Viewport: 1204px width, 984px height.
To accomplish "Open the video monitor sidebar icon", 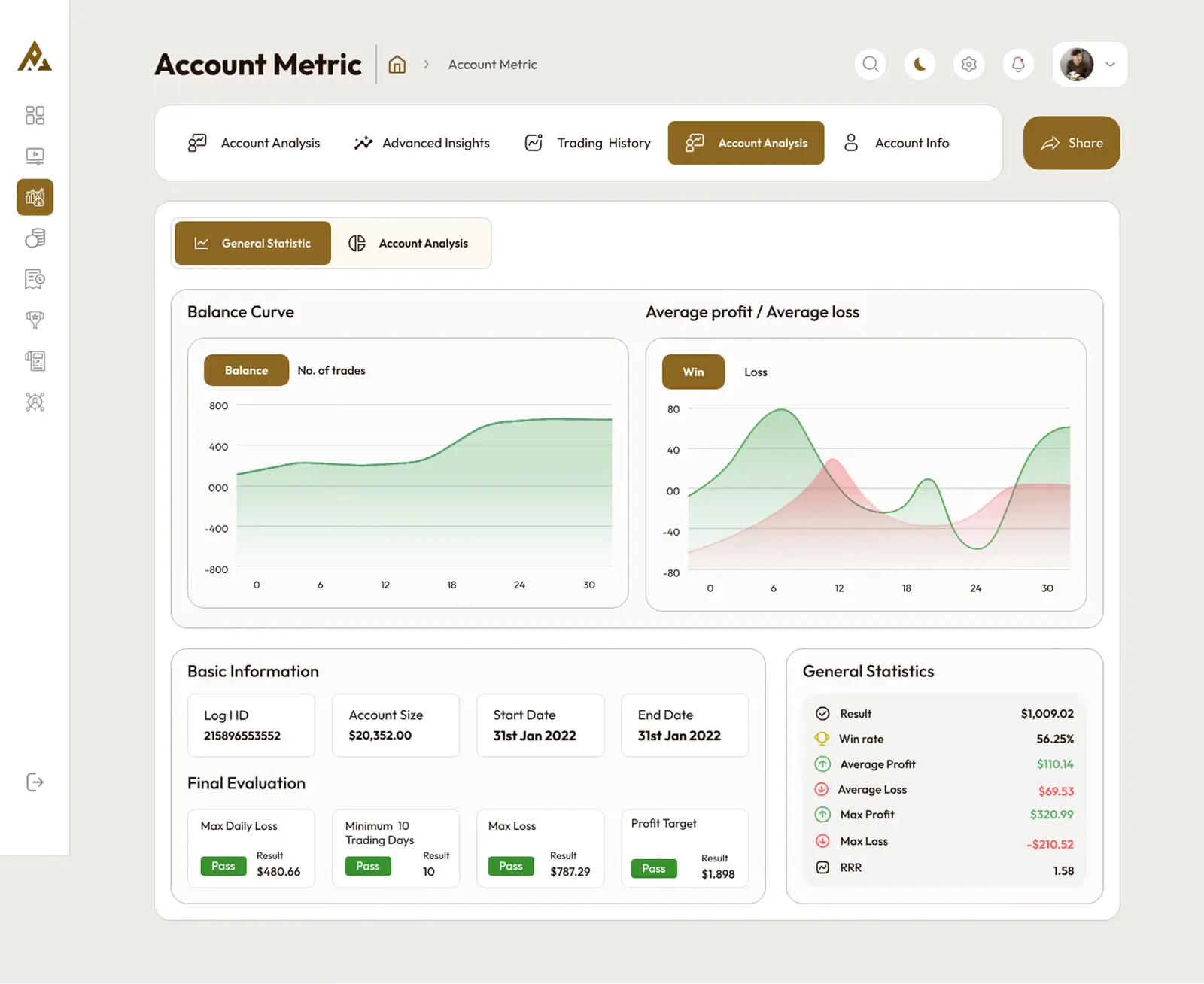I will (x=35, y=156).
